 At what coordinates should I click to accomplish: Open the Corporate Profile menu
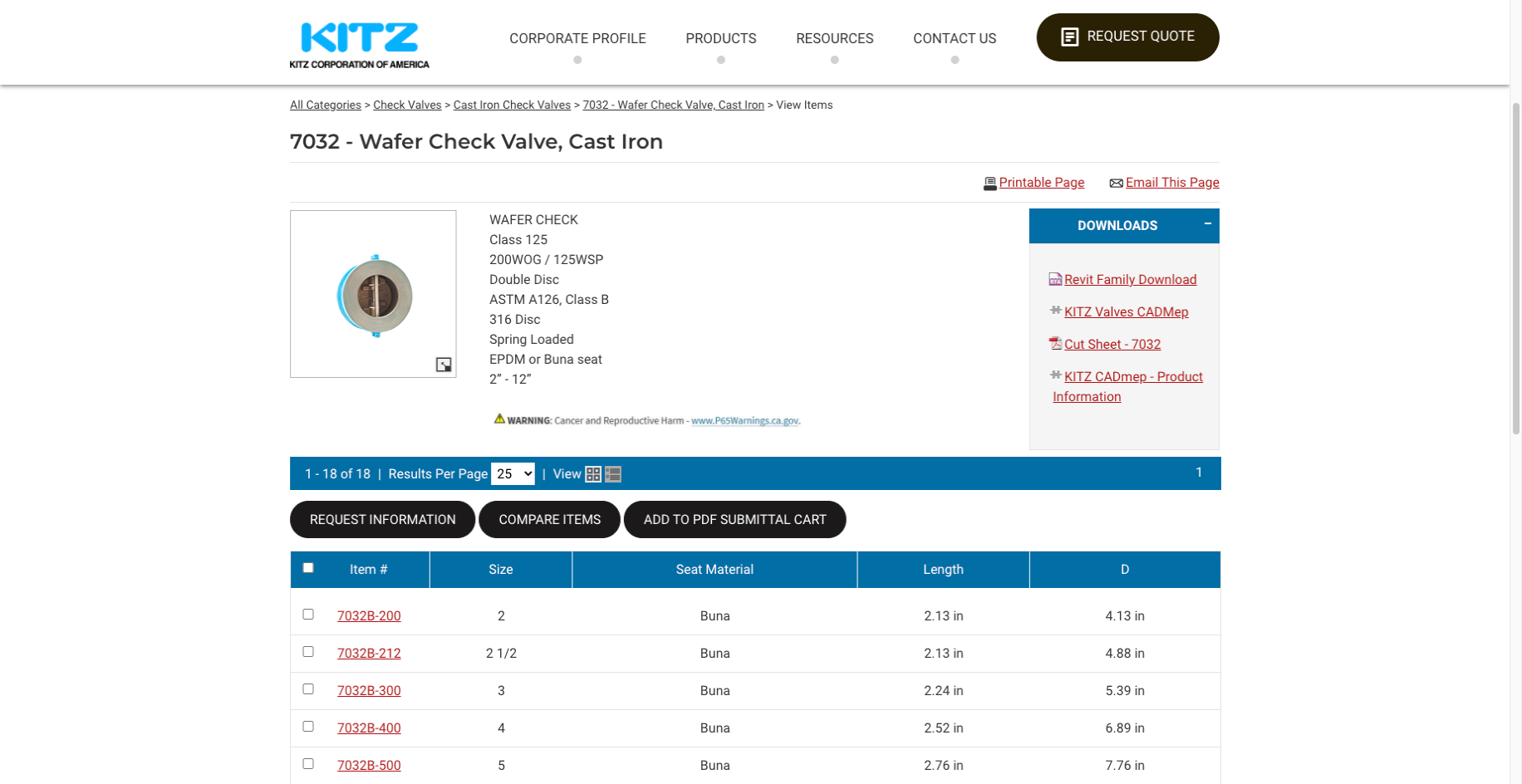pos(577,38)
